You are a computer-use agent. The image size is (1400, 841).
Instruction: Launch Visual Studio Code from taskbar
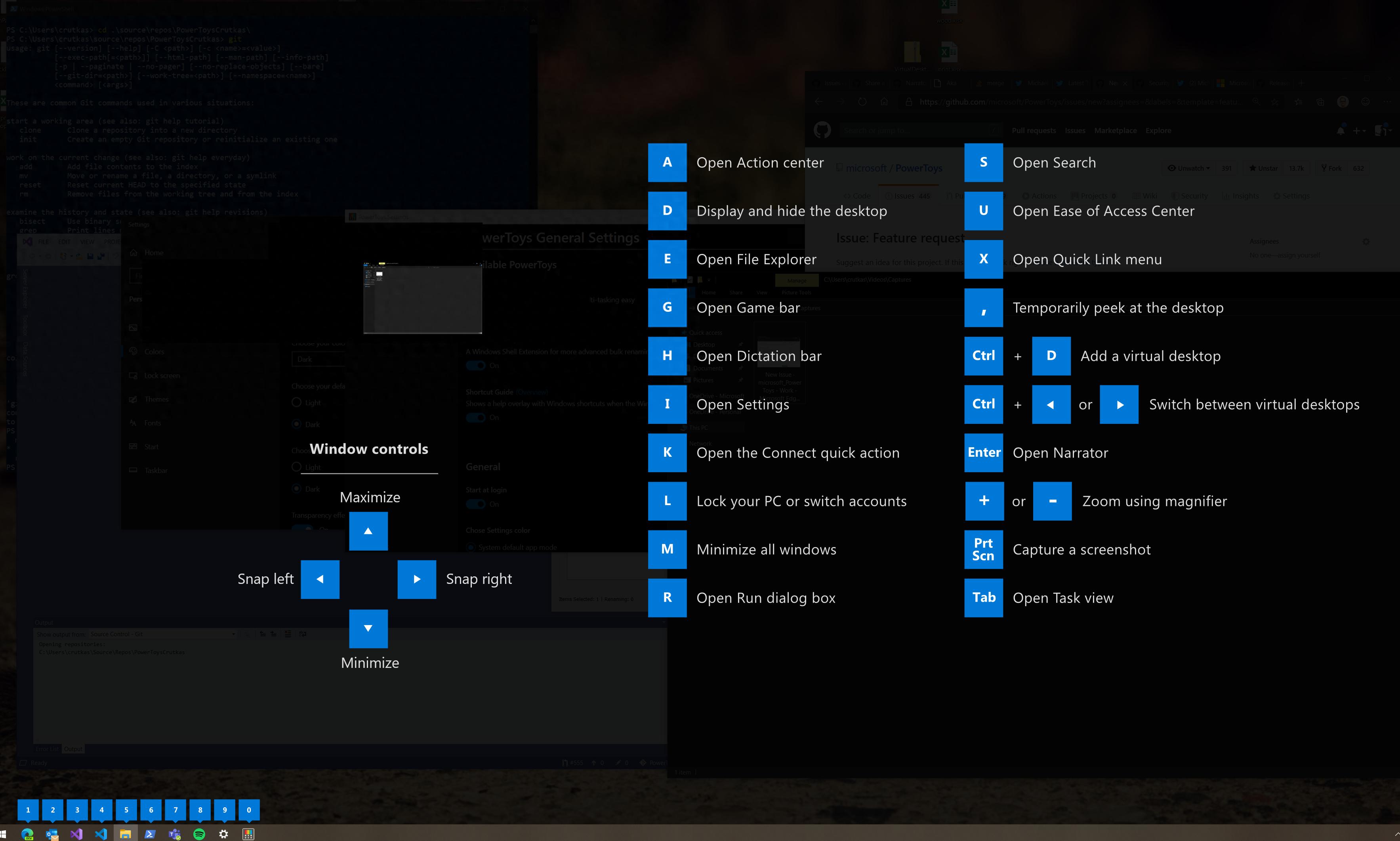click(101, 833)
